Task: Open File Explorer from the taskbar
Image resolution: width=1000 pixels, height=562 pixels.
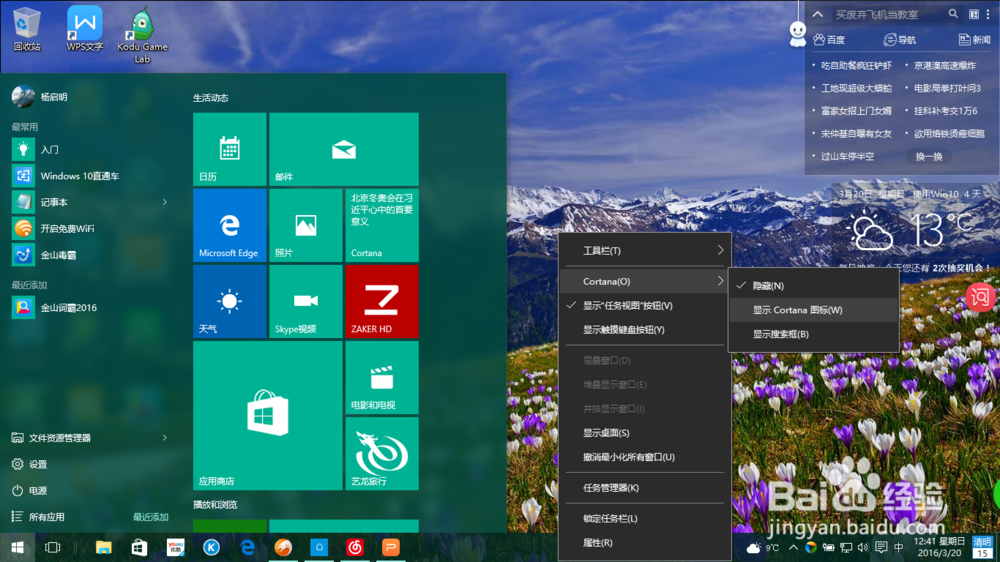Action: (x=103, y=547)
